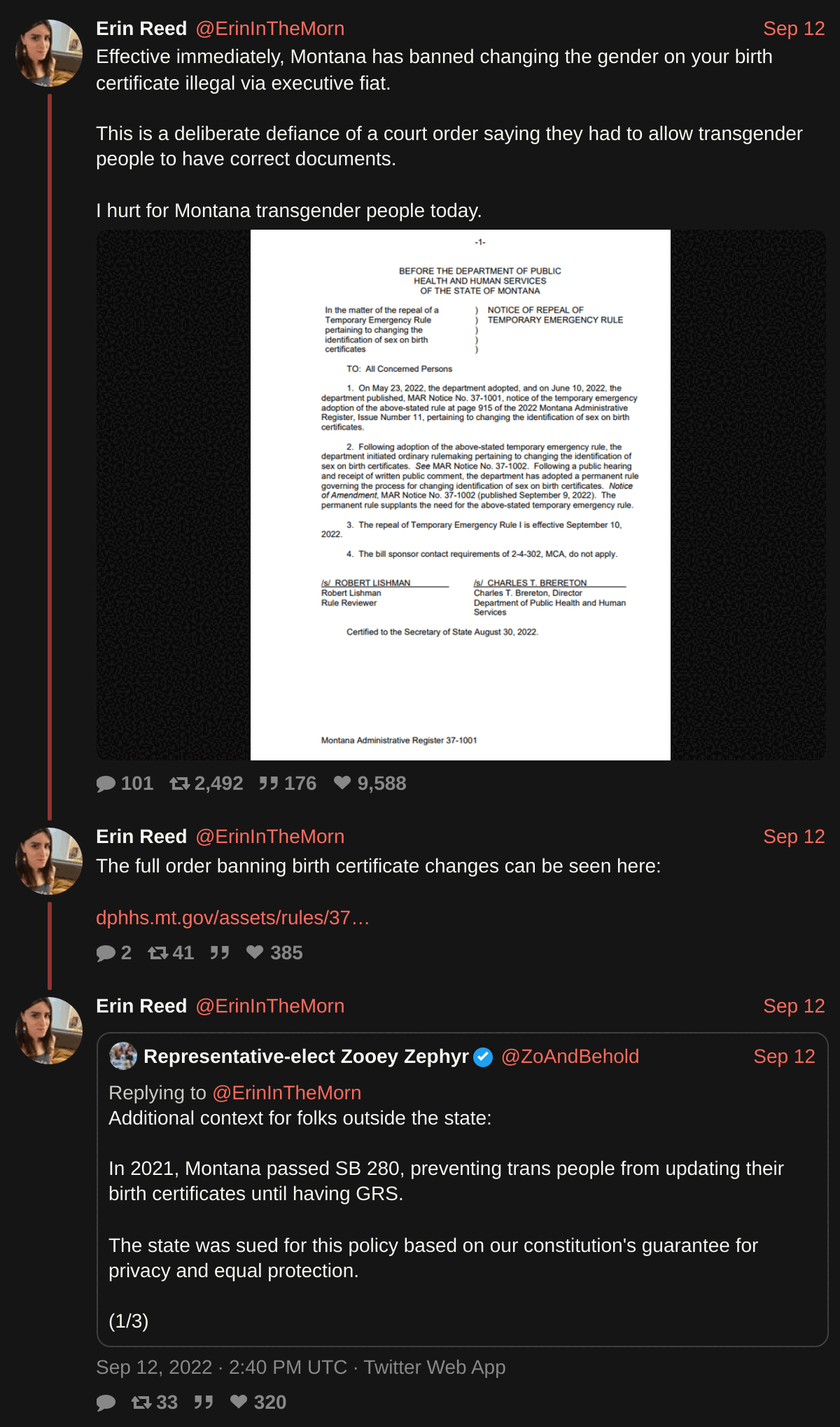Click the heart icon showing 385 likes
Image resolution: width=840 pixels, height=1427 pixels.
(255, 952)
